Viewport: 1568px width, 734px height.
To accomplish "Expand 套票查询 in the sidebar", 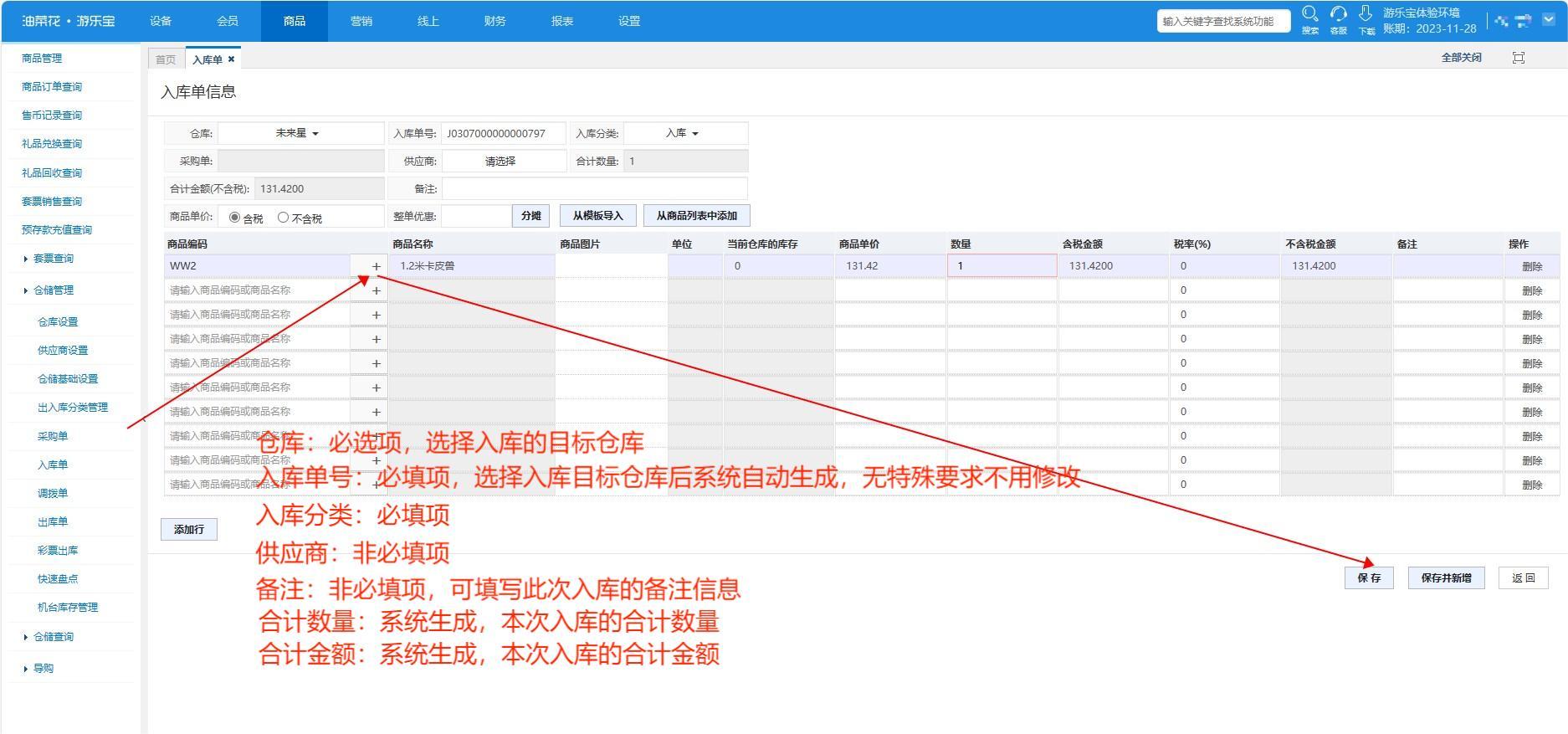I will pos(53,259).
